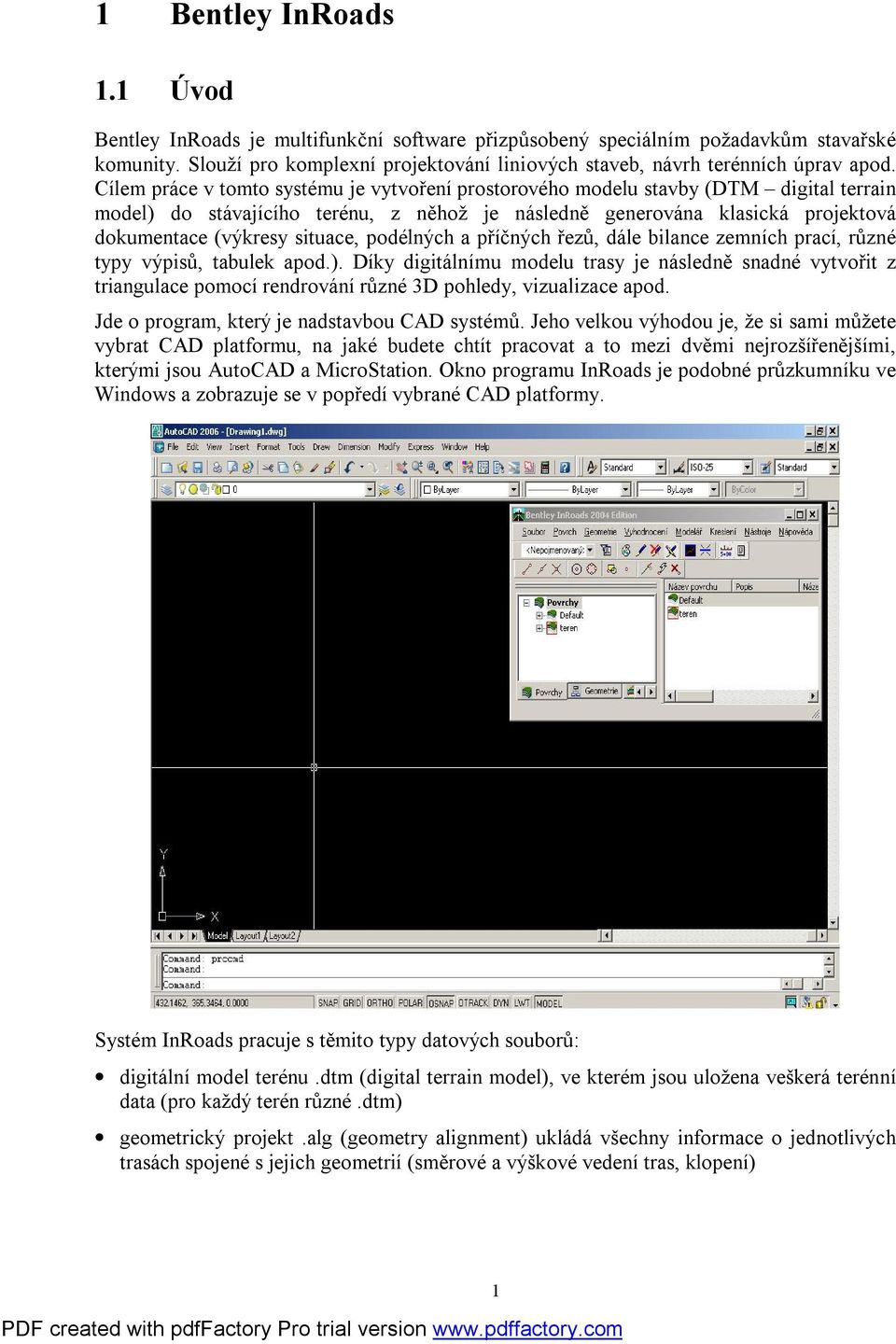This screenshot has width=896, height=1344.
Task: Click the locks icon next to <Nepojmenovaný>
Action: pos(606,551)
